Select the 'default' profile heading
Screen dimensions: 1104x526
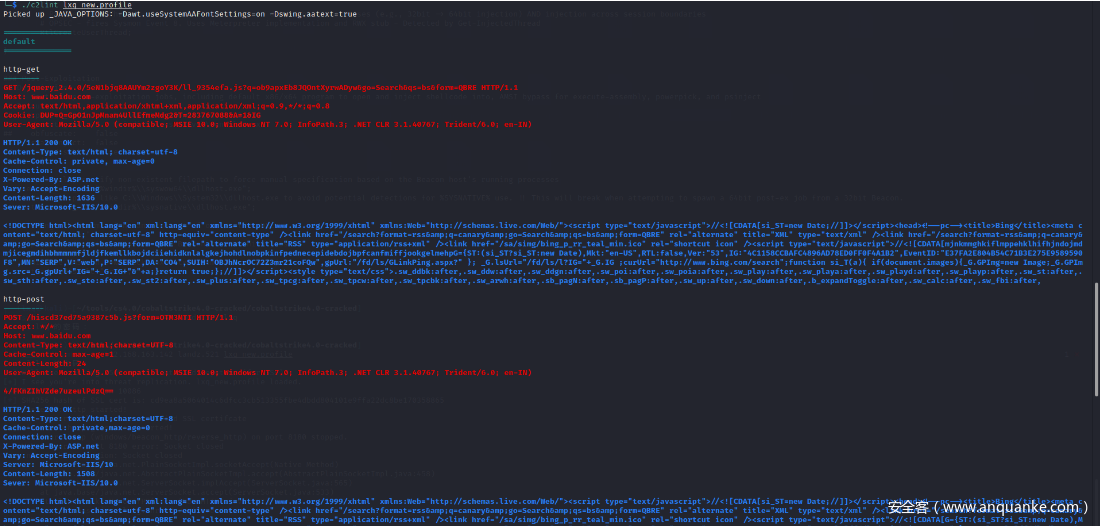19,42
